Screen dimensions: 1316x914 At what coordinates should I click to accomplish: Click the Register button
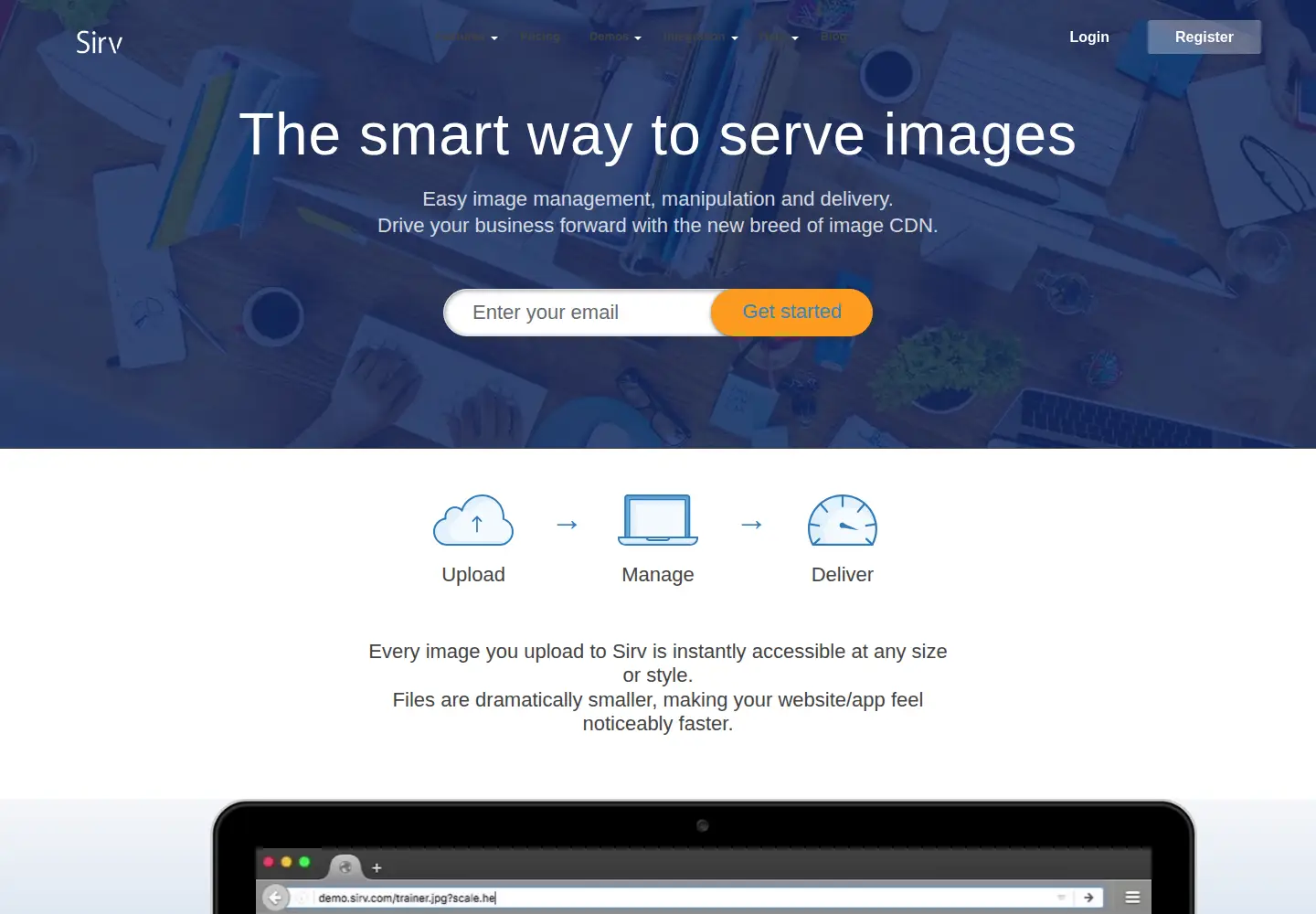point(1205,37)
